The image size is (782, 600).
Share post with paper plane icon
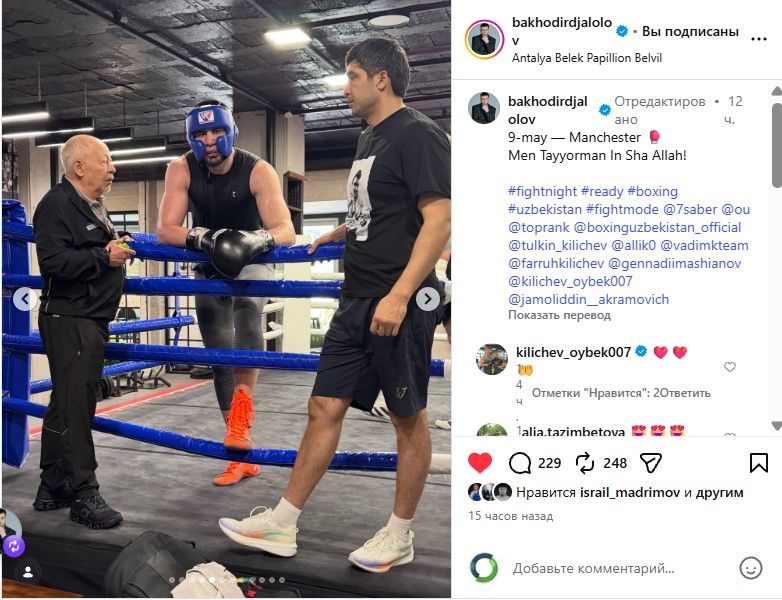650,463
